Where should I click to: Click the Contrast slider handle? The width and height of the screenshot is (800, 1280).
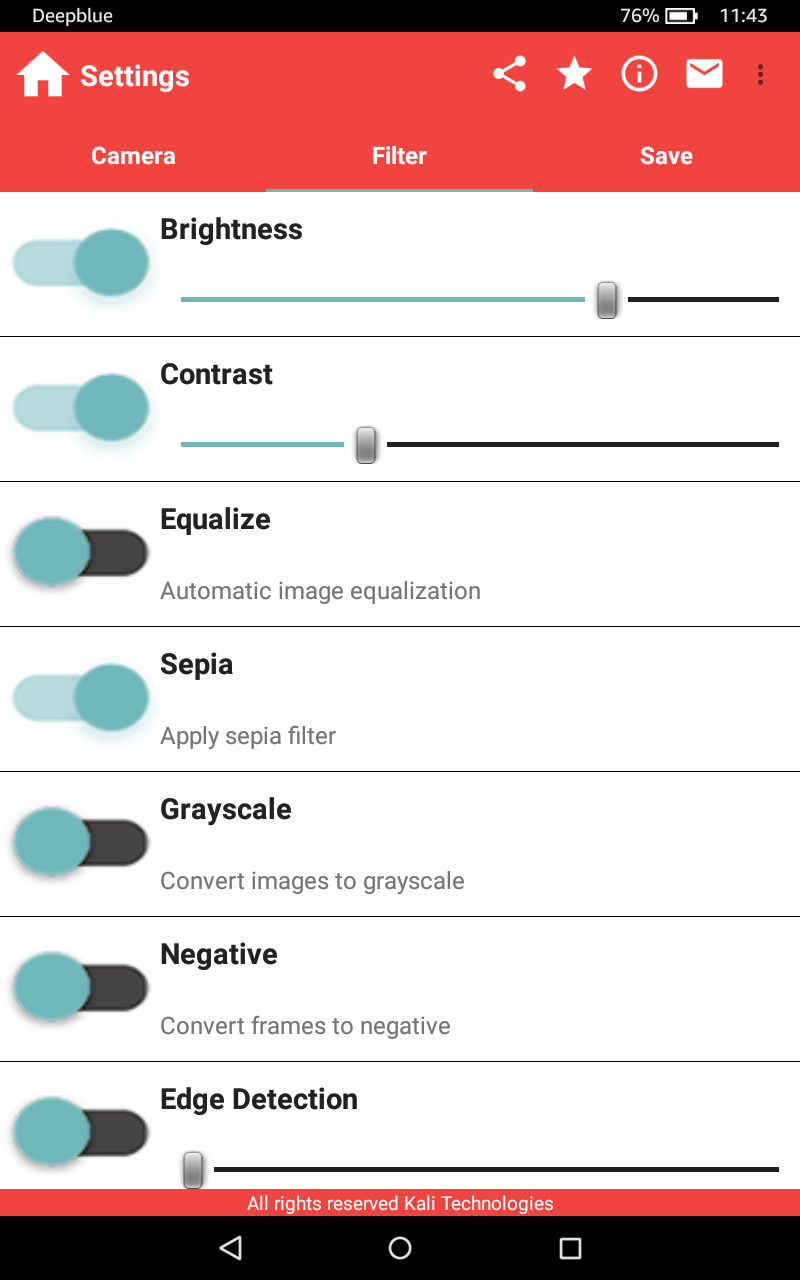(367, 444)
